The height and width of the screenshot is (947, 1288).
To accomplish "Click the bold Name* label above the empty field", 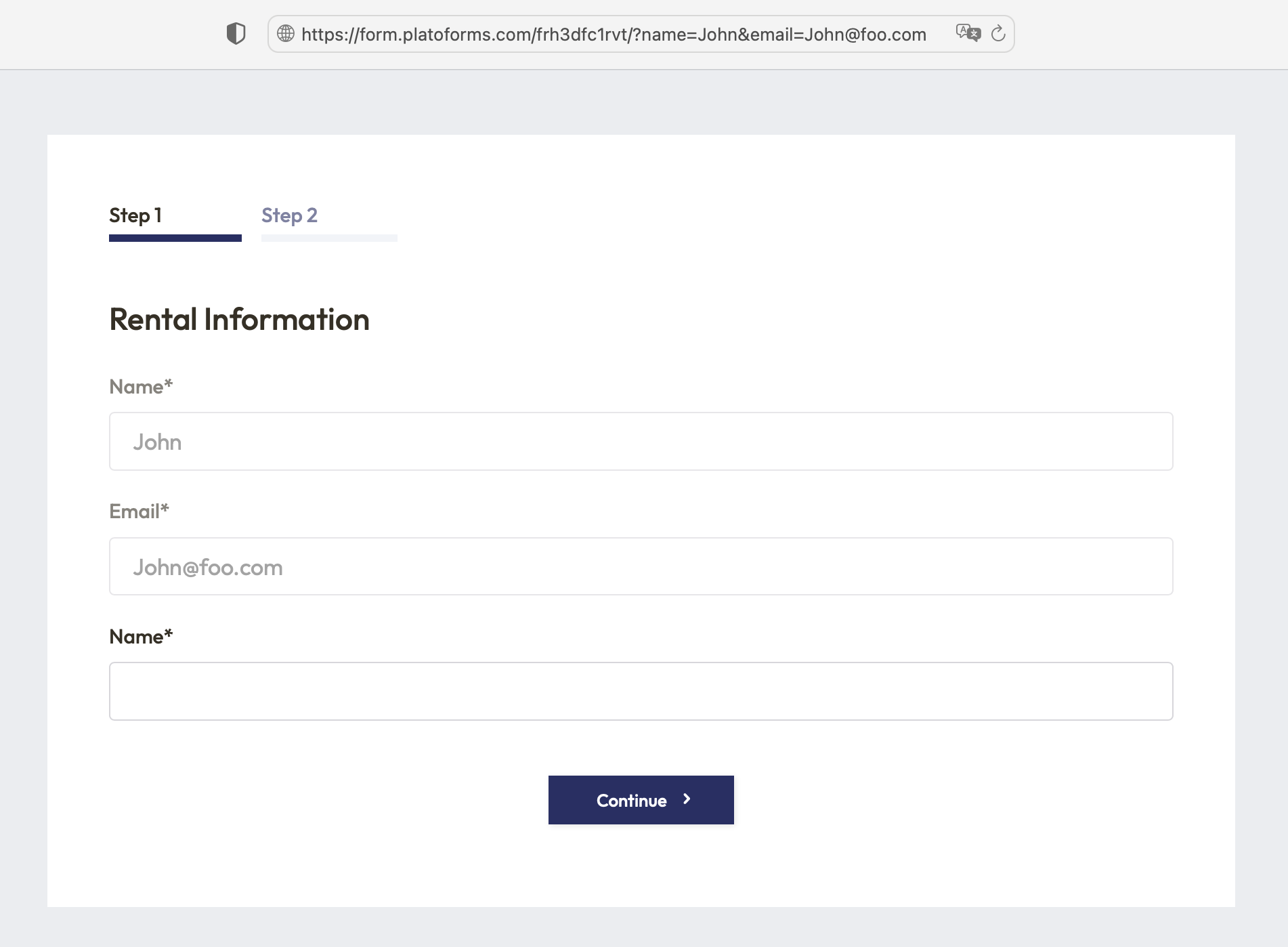I will pos(141,637).
